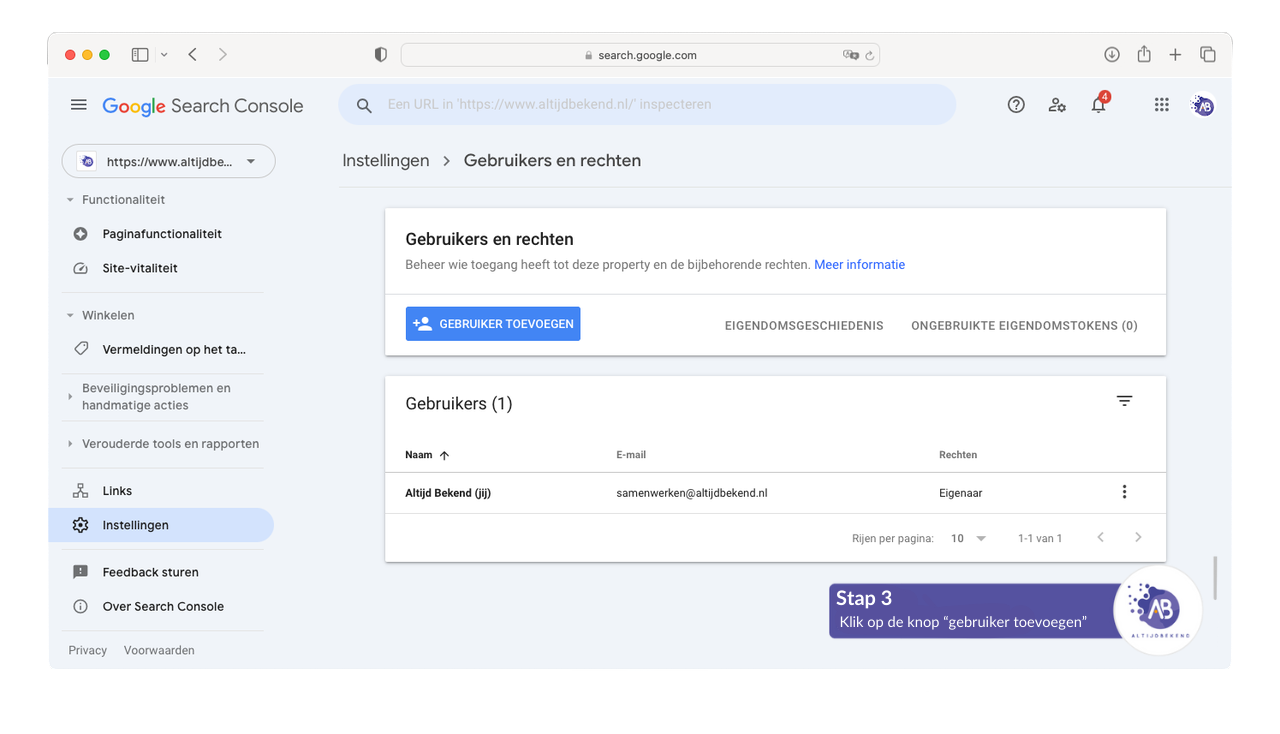Click the Gebruiker Toevoegen button
The width and height of the screenshot is (1280, 734).
(x=493, y=324)
